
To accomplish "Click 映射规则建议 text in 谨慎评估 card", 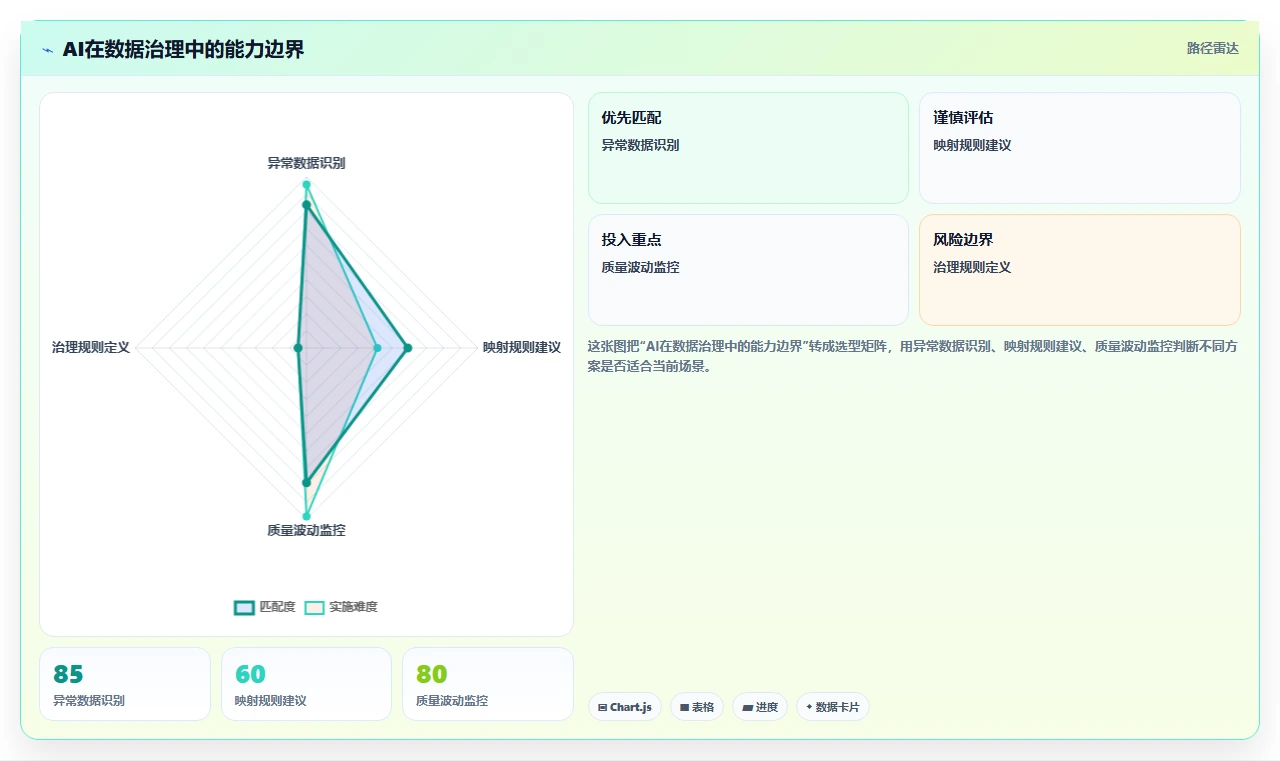I will [x=972, y=145].
